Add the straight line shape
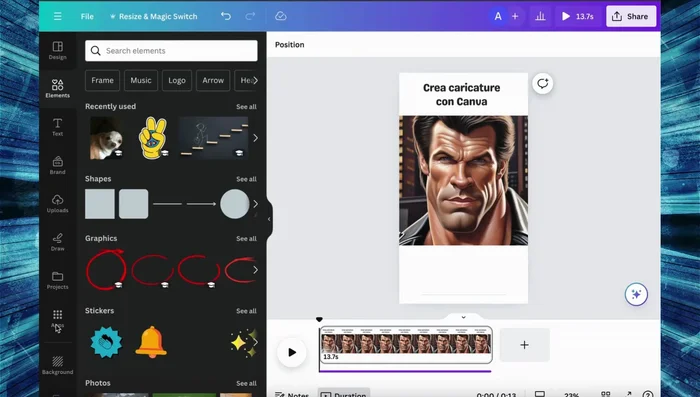Image resolution: width=700 pixels, height=397 pixels. [167, 204]
